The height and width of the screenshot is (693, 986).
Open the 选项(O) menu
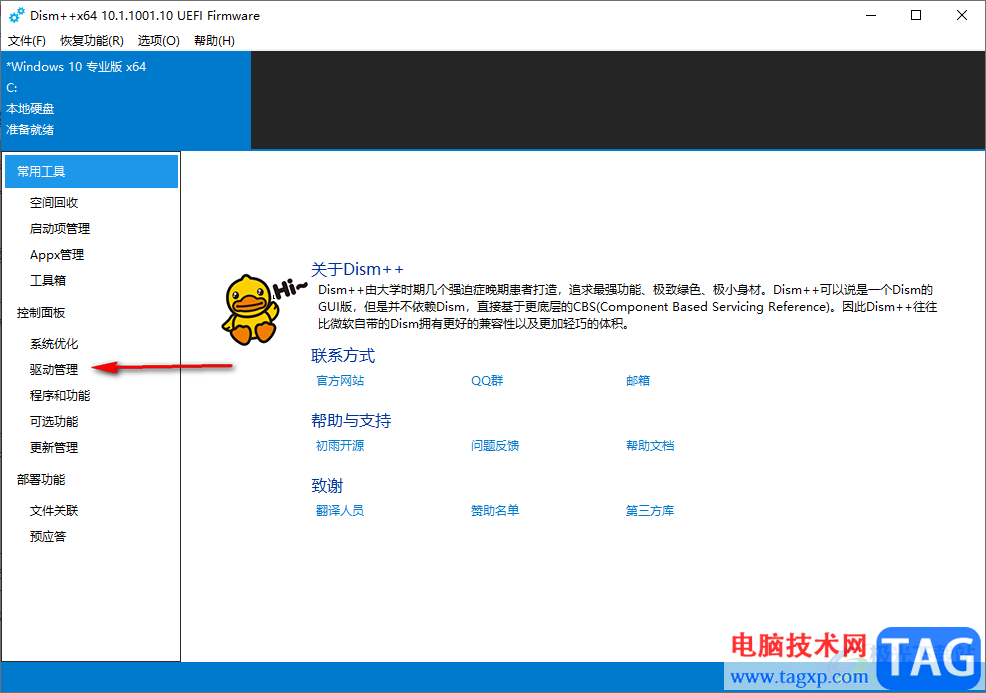click(158, 41)
